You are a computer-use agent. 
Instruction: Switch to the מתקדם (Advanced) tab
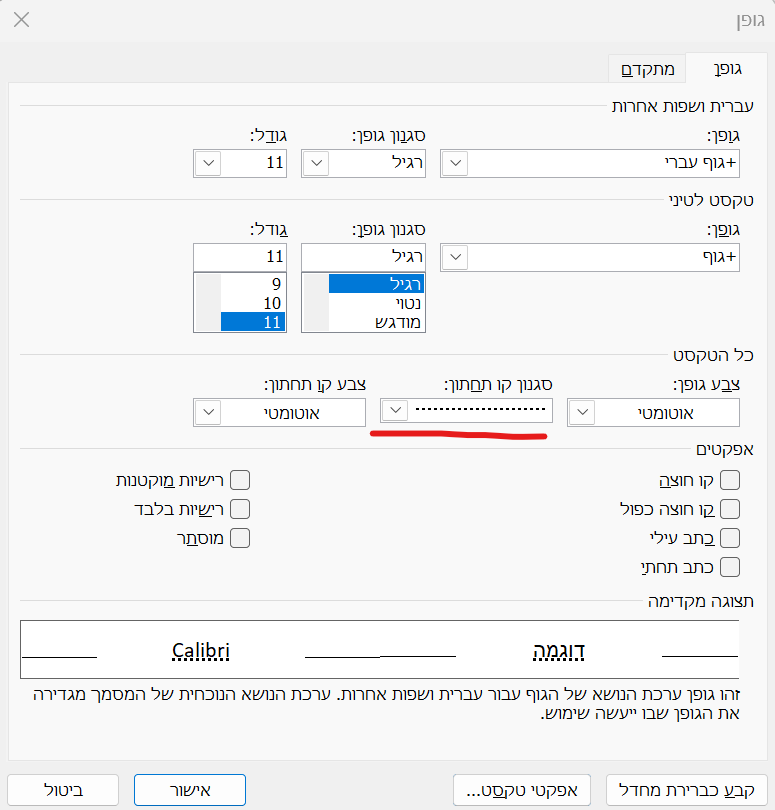(645, 68)
